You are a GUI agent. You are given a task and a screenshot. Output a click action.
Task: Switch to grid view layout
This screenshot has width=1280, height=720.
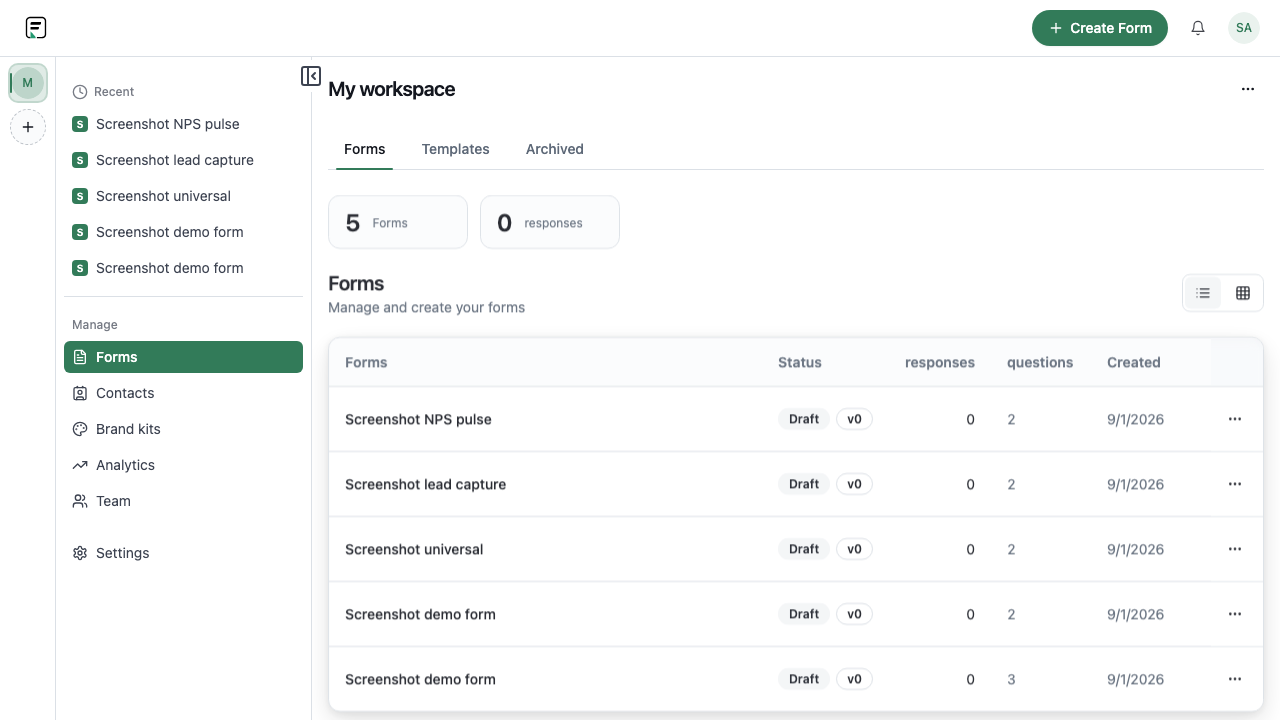(1243, 293)
